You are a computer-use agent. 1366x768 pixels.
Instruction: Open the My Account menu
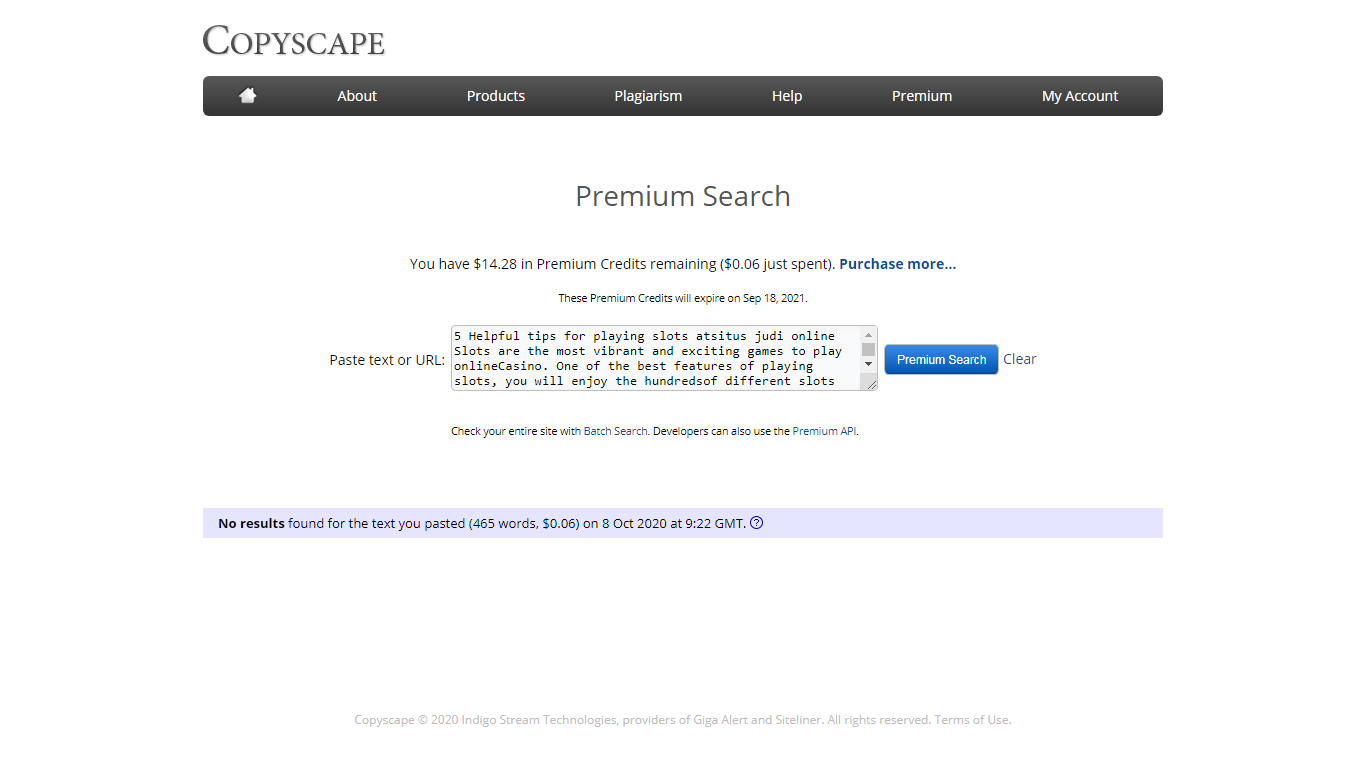1080,96
